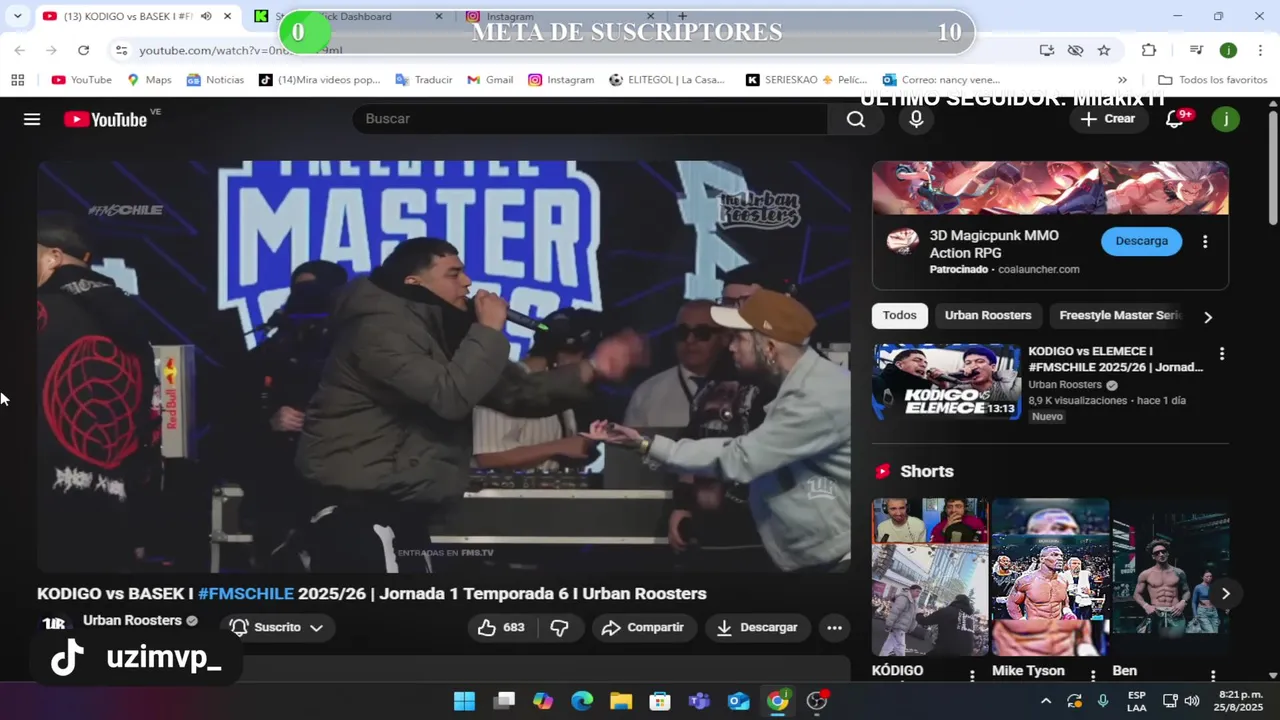
Task: Open a new Chrome tab
Action: point(682,16)
